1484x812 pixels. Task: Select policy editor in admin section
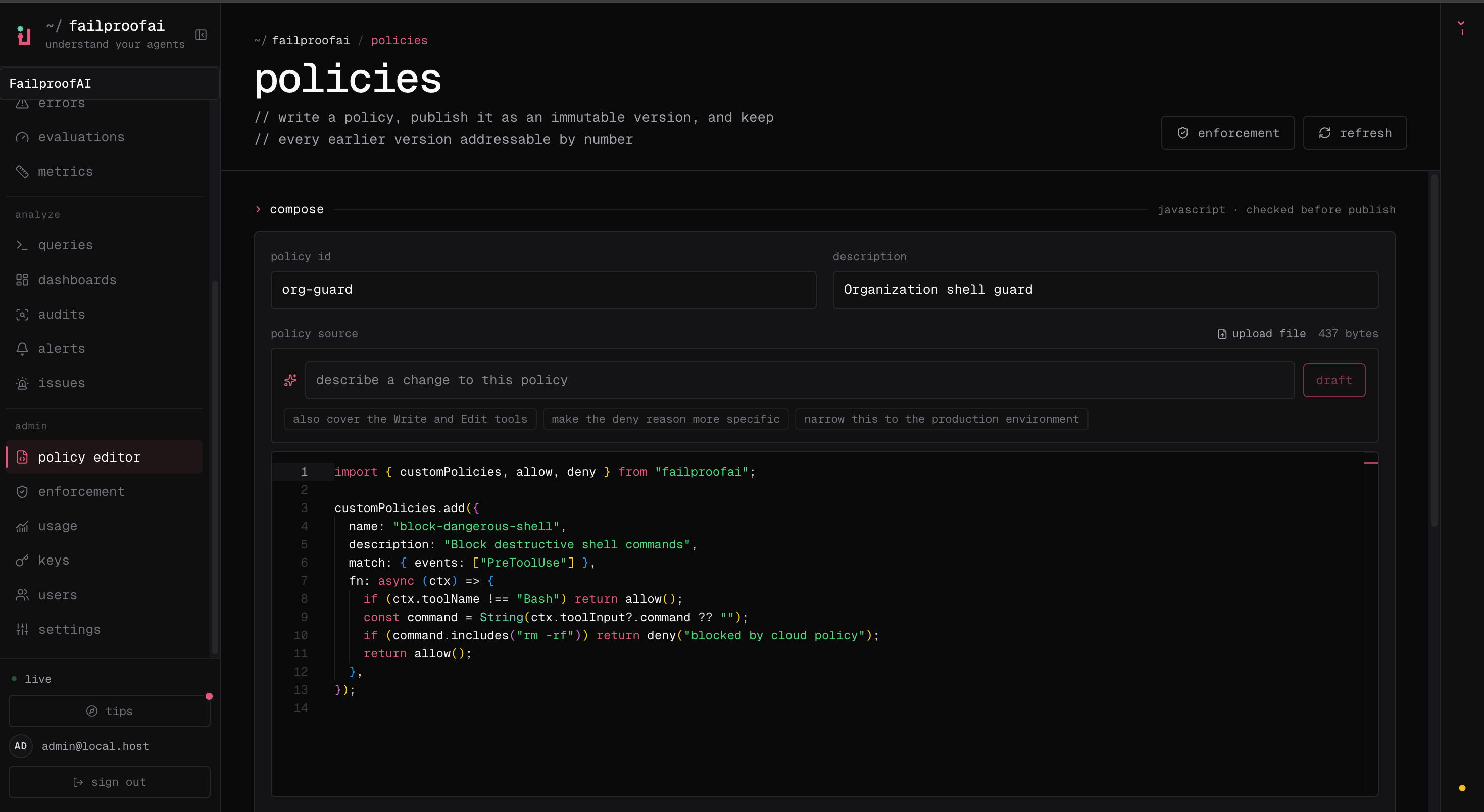tap(104, 457)
